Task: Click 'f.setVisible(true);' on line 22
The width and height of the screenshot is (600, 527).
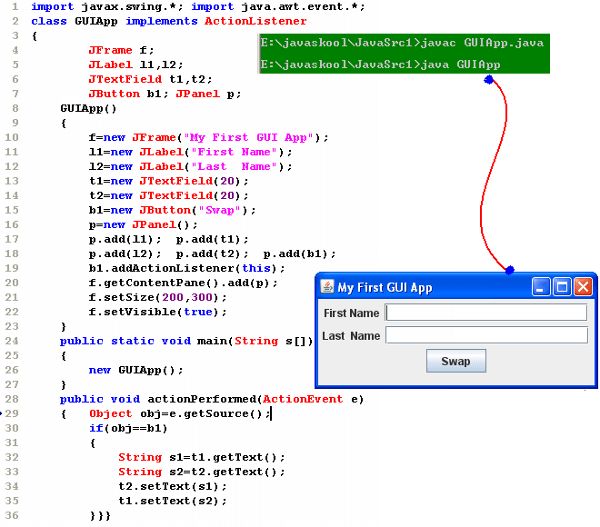Action: (158, 312)
